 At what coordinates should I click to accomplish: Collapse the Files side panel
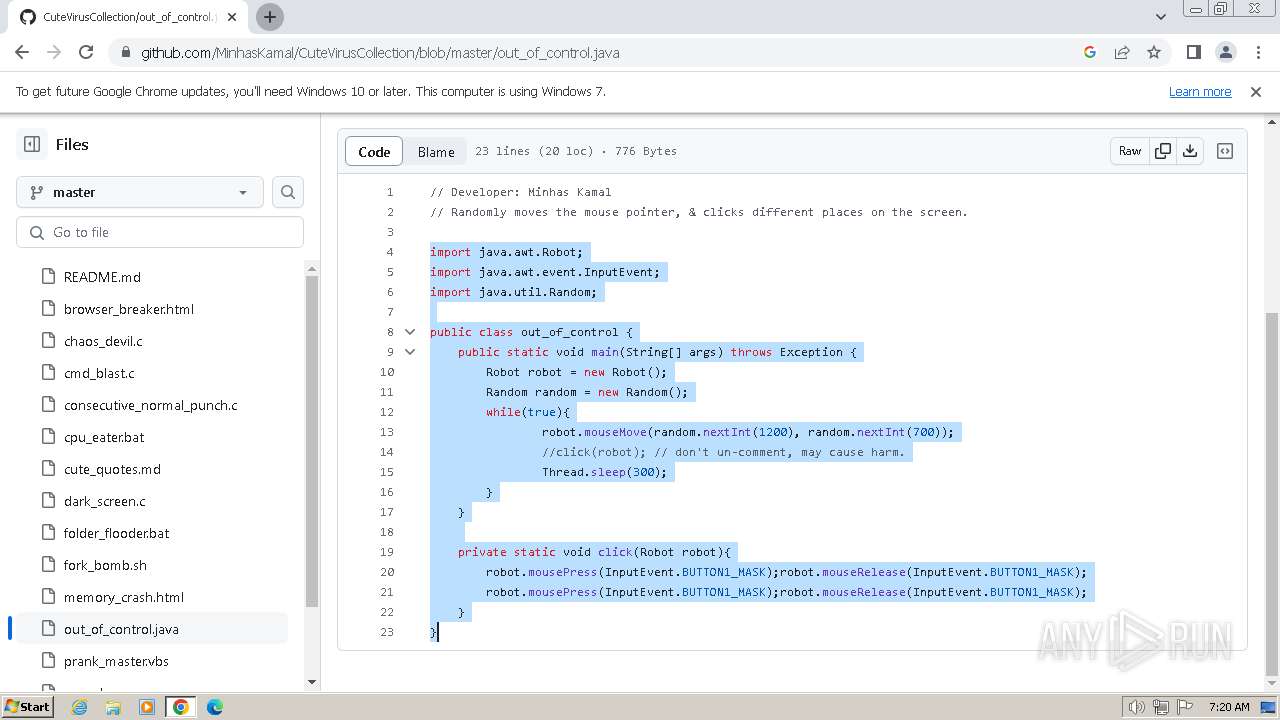pyautogui.click(x=32, y=144)
